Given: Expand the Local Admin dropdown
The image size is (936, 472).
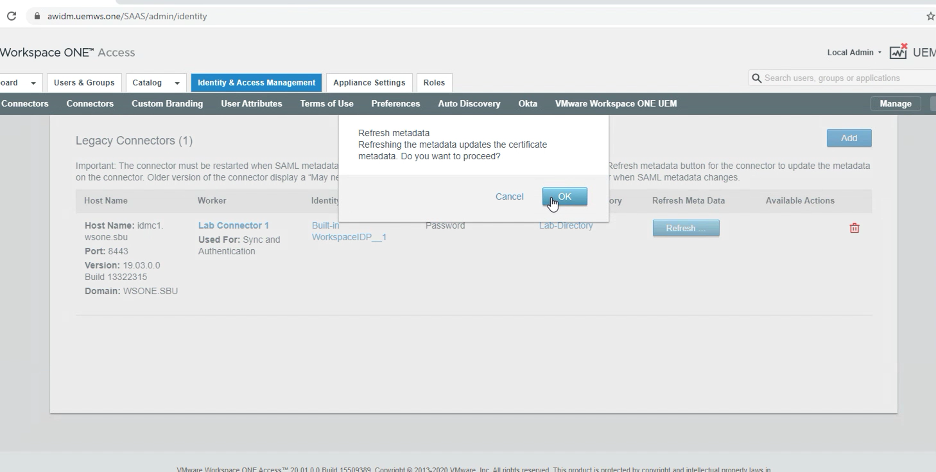Looking at the screenshot, I should point(854,52).
